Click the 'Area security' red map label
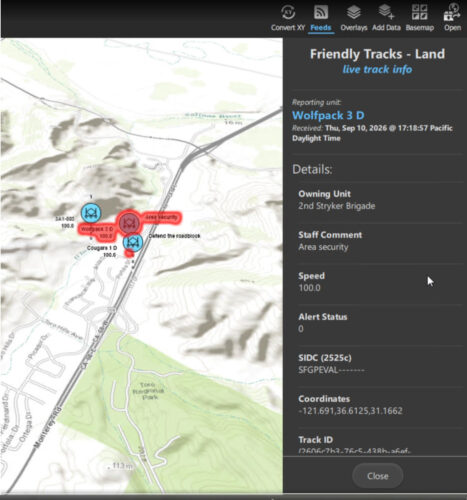The width and height of the screenshot is (467, 500). 162,217
